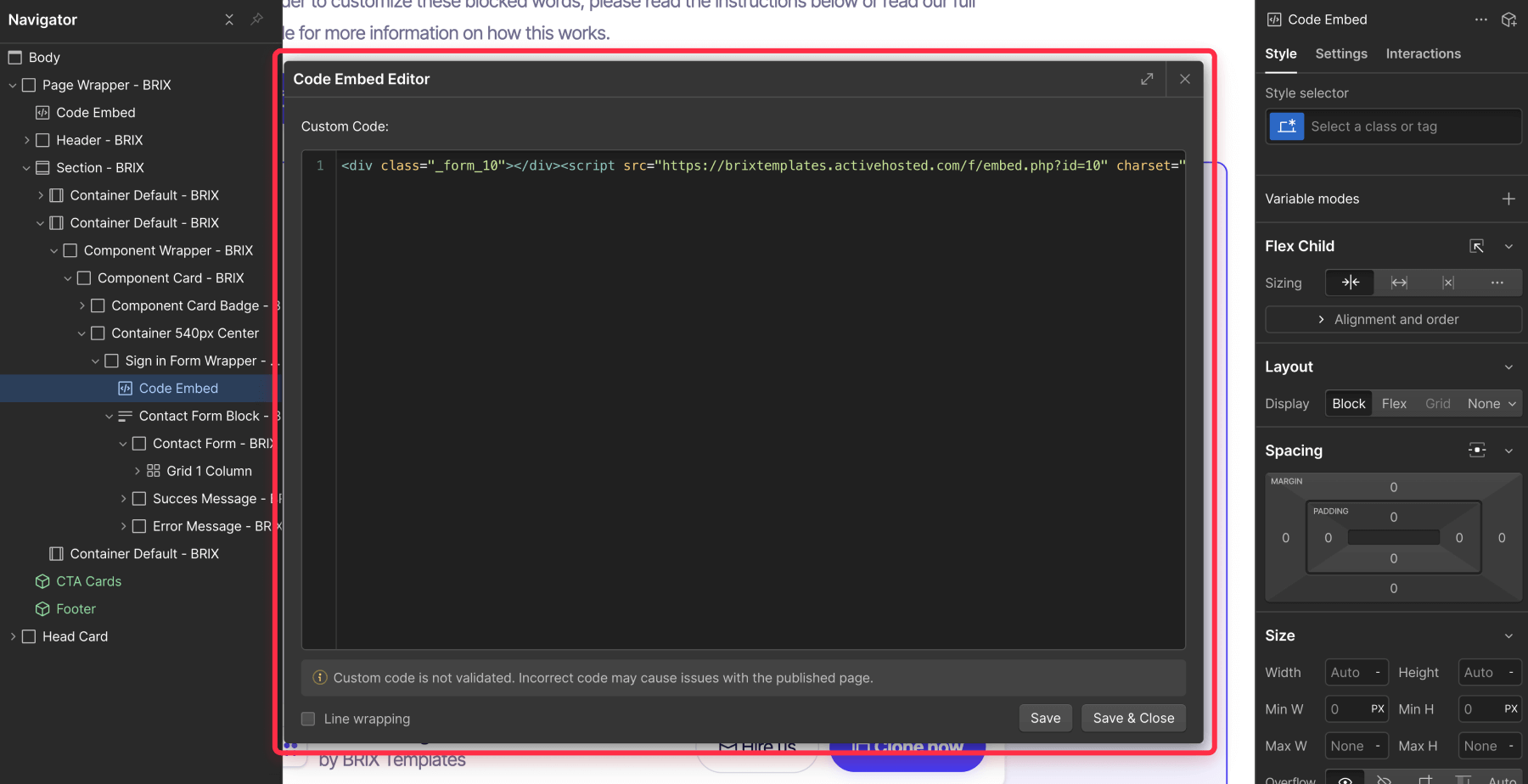Viewport: 1528px width, 784px height.
Task: Click inside the custom code editor line 1
Action: 761,165
